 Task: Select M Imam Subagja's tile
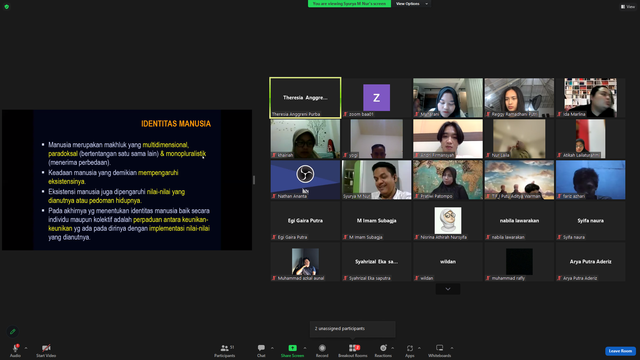377,220
